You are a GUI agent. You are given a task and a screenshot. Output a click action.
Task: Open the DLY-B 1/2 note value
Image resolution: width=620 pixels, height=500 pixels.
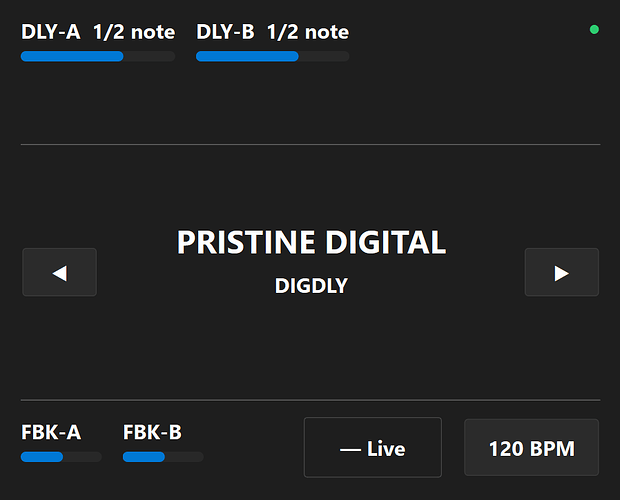(x=309, y=32)
